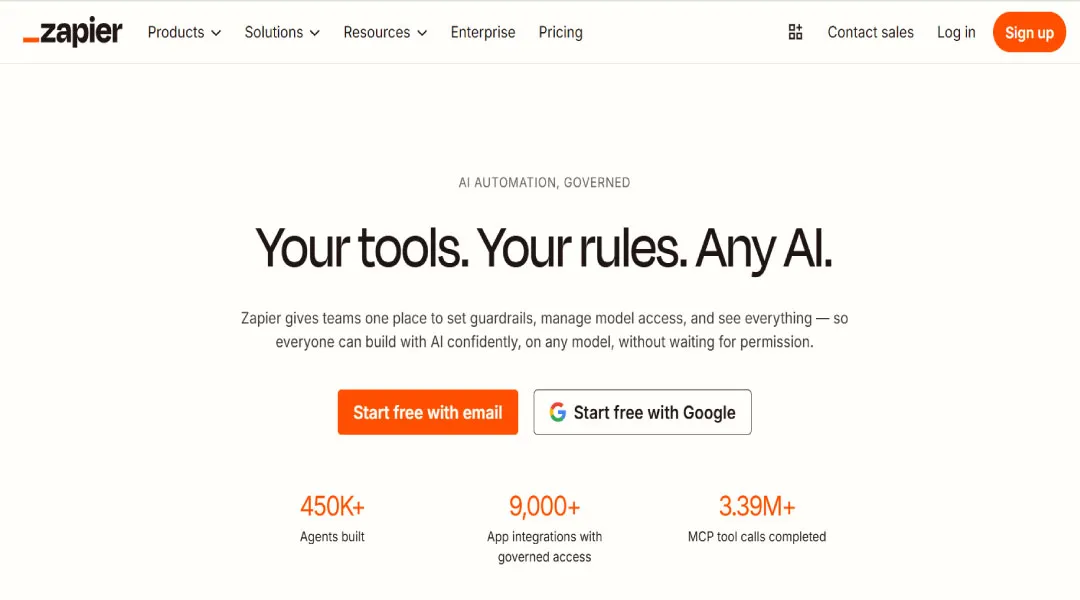Click the Log in link
This screenshot has height=600, width=1080.
click(956, 32)
